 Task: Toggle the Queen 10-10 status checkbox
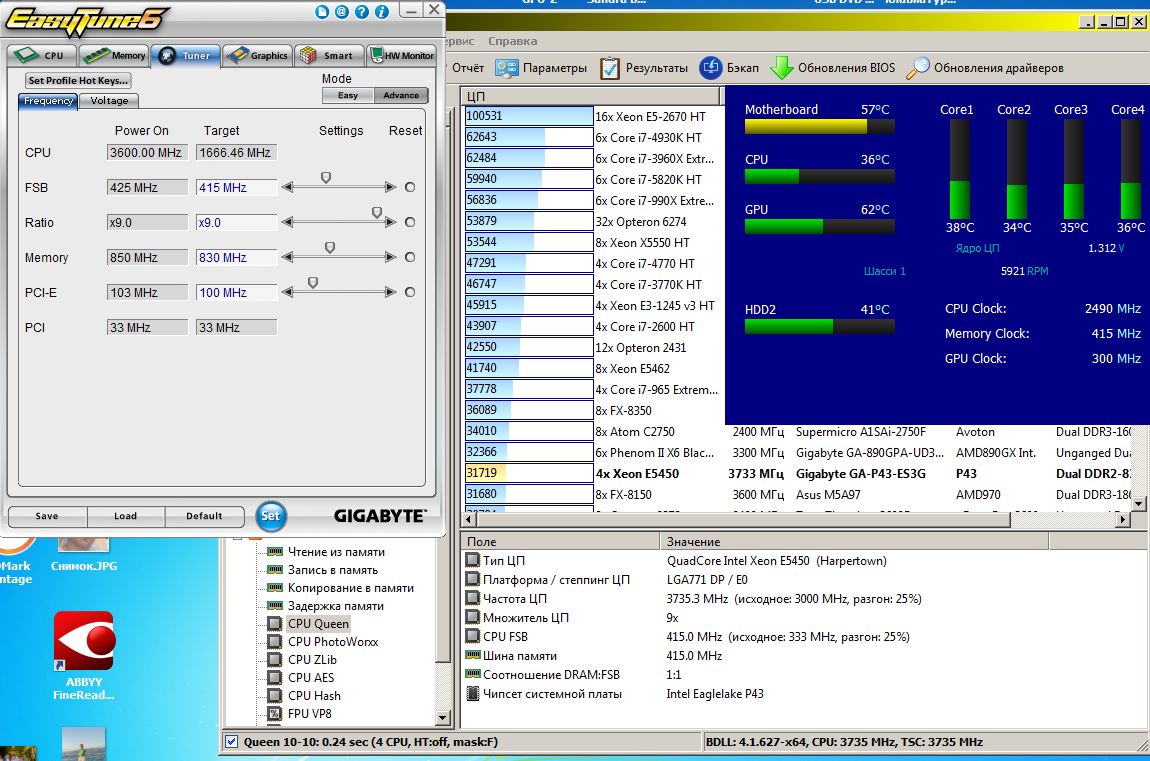coord(232,741)
